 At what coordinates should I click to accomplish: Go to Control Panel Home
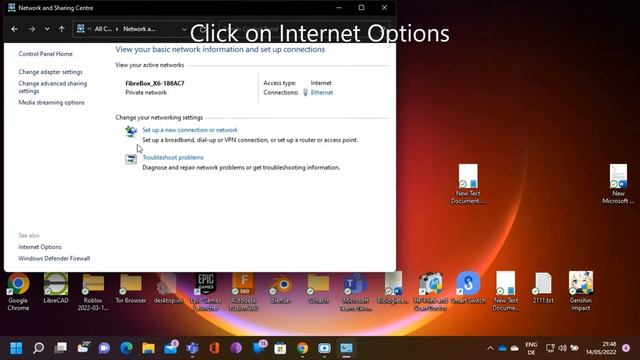[x=45, y=54]
